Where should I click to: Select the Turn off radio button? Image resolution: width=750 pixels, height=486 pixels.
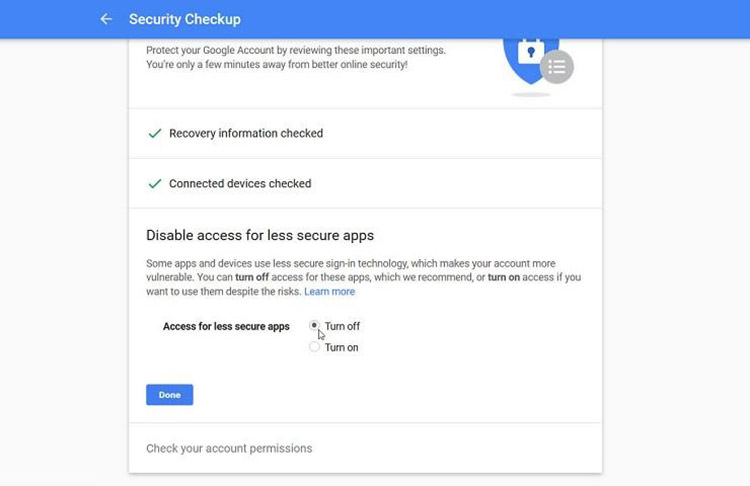coord(314,326)
